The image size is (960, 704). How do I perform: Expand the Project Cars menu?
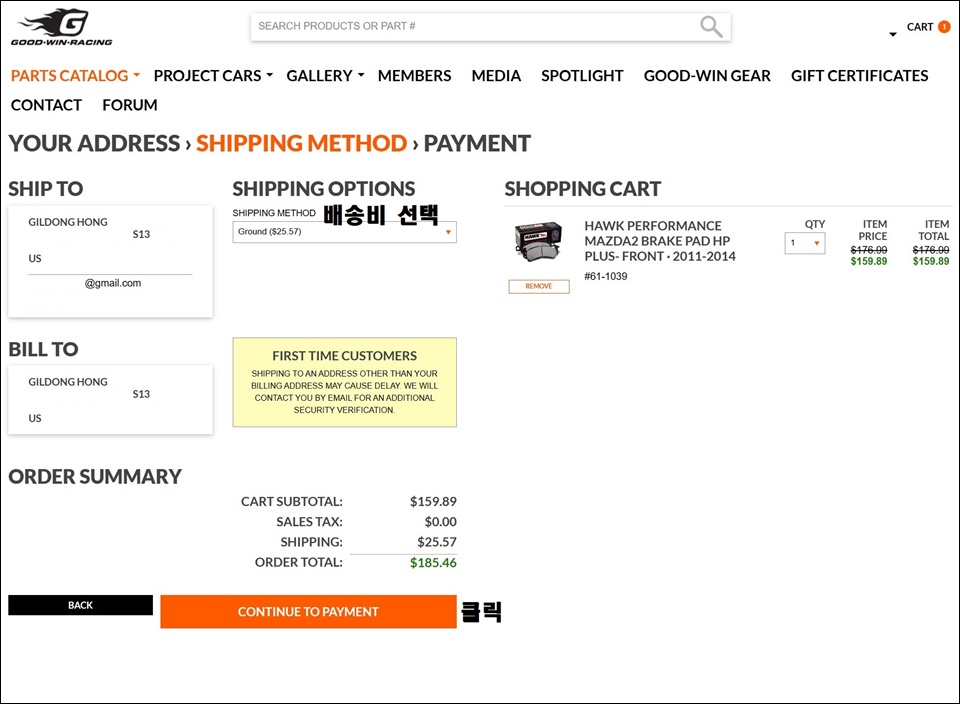(x=213, y=75)
